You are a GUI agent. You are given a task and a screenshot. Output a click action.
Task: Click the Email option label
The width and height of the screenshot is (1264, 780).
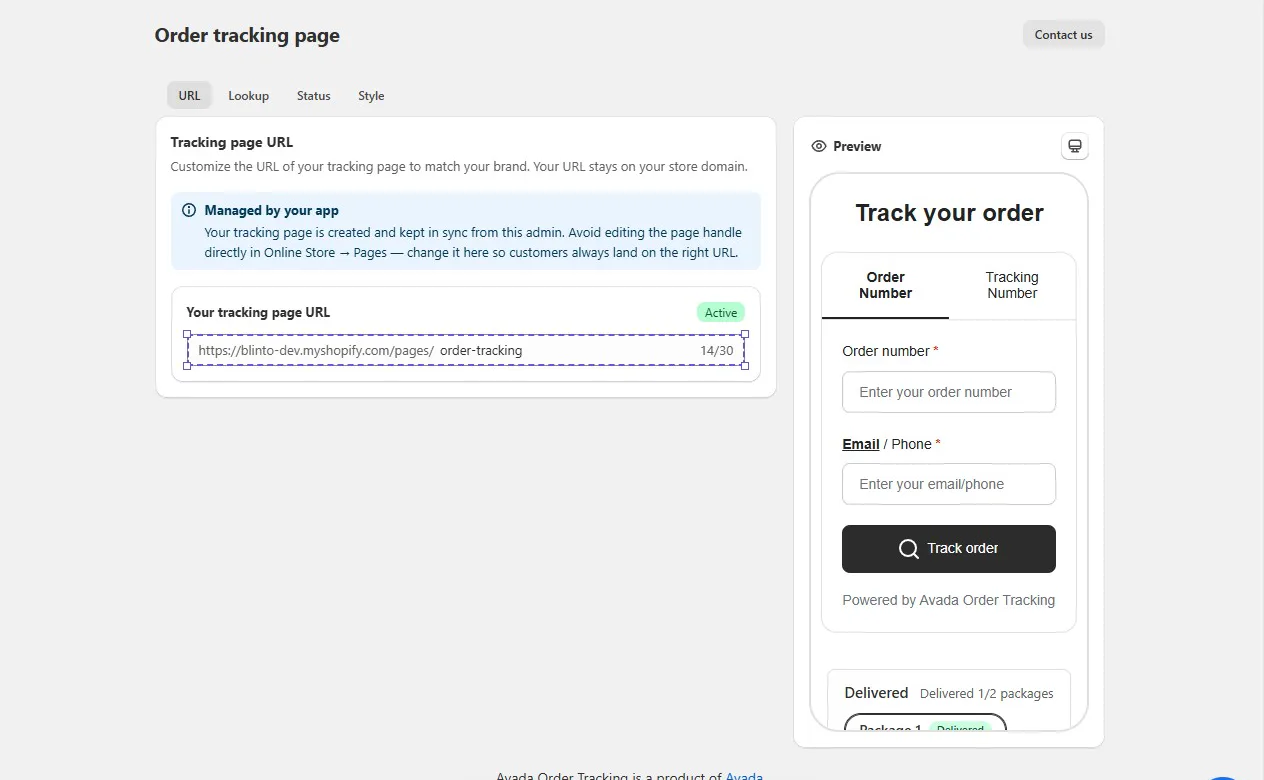(x=861, y=444)
